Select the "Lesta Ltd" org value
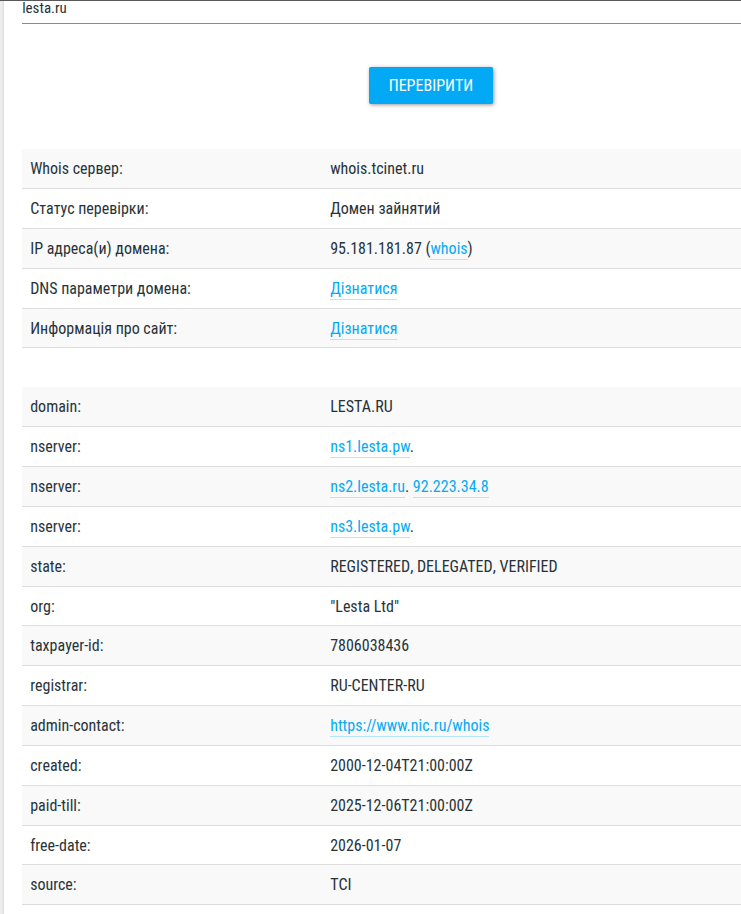 [x=365, y=607]
